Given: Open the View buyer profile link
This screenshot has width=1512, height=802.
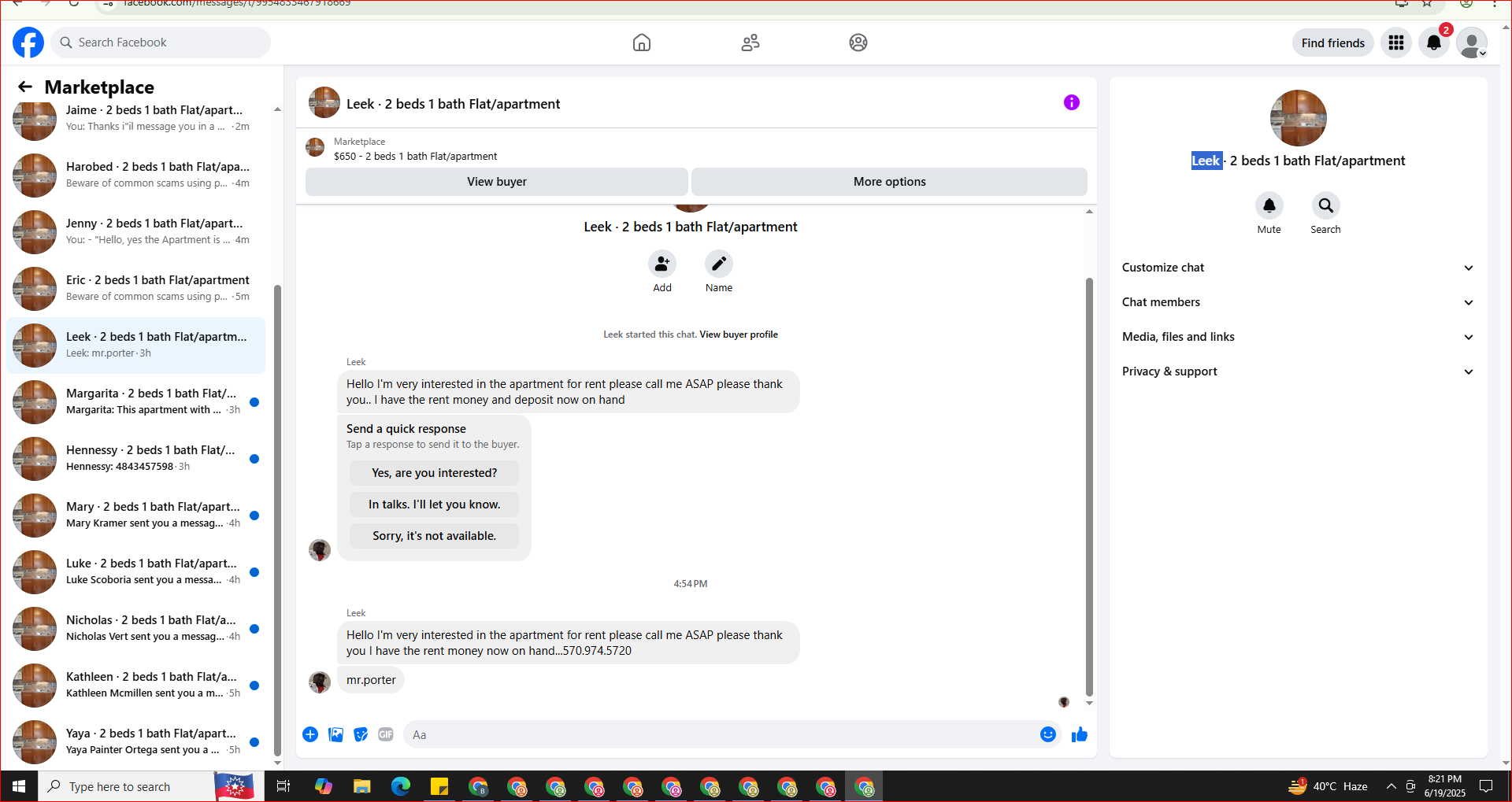Looking at the screenshot, I should point(739,334).
